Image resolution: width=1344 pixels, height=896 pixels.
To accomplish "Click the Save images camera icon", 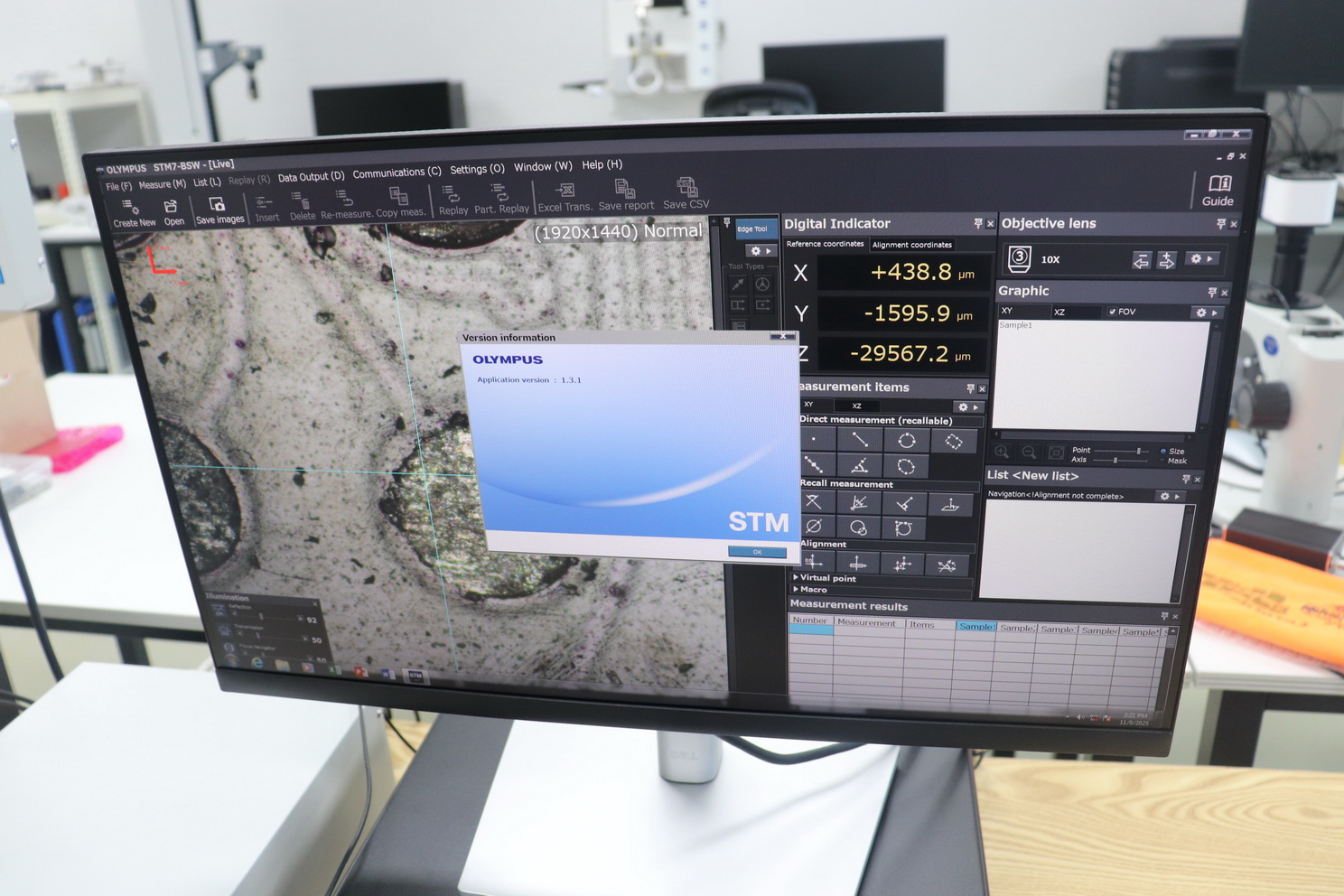I will point(219,209).
